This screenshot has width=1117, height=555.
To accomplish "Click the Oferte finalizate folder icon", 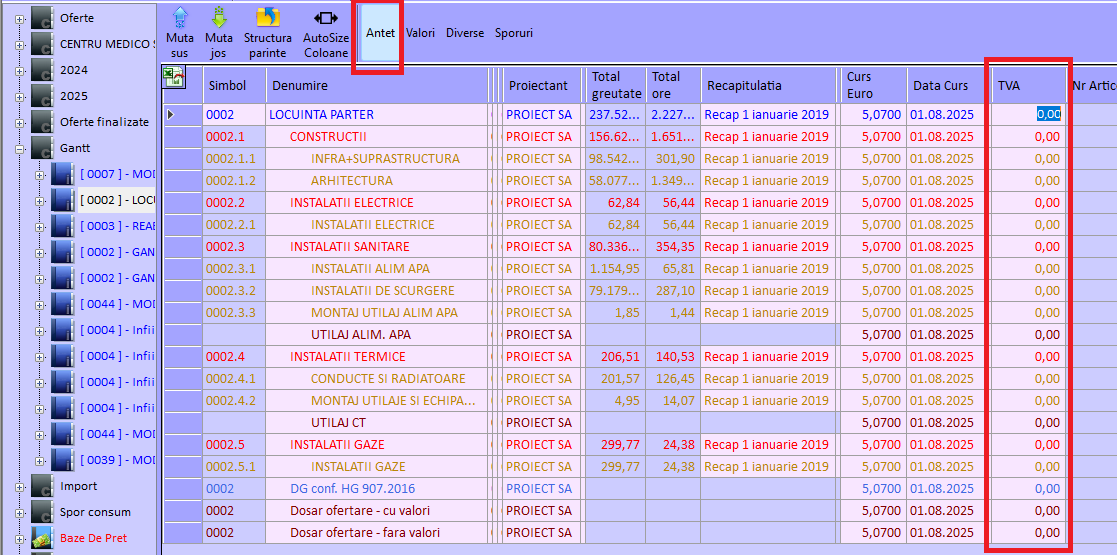I will 42,122.
